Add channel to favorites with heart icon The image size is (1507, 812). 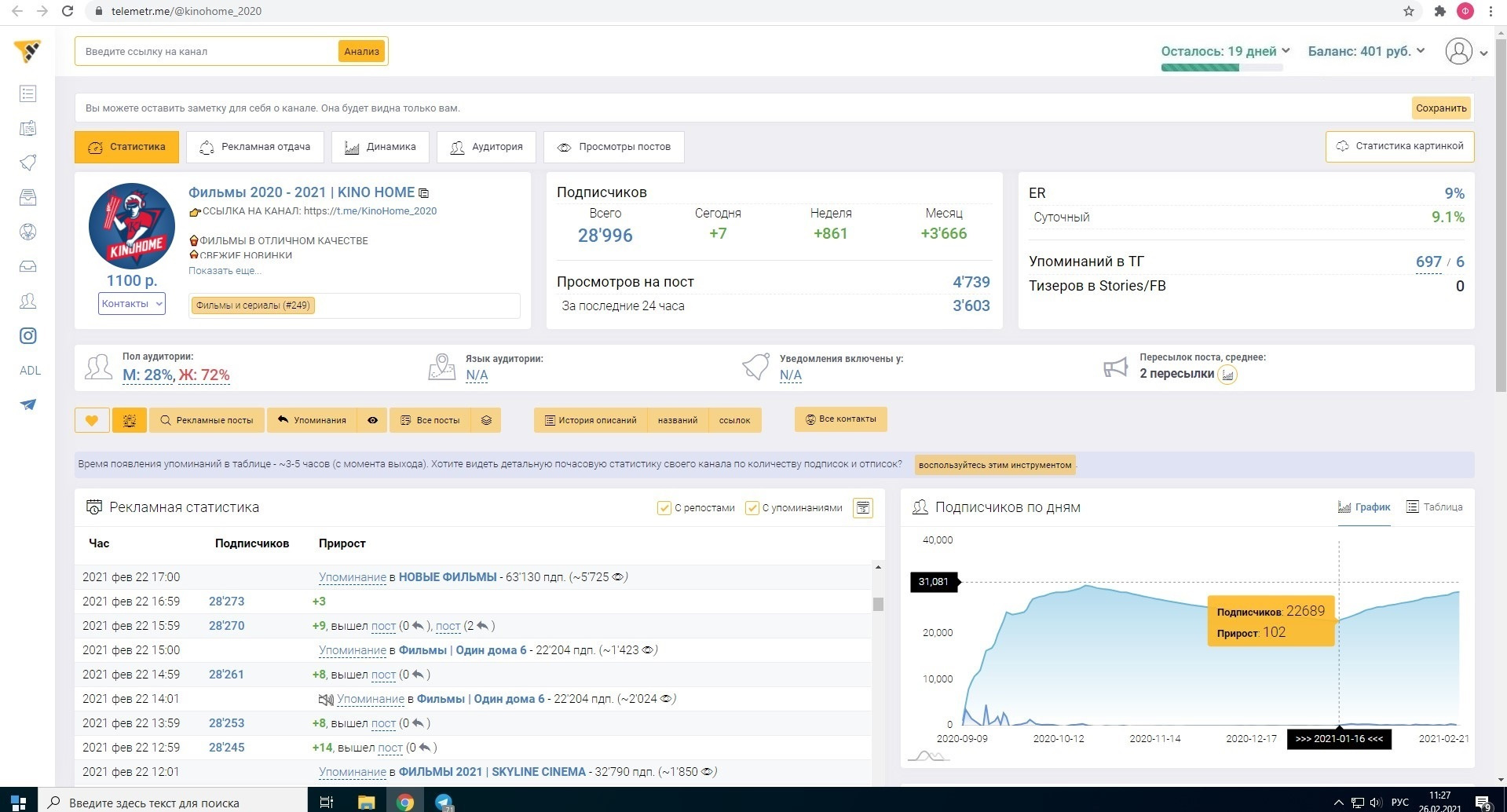click(x=92, y=420)
